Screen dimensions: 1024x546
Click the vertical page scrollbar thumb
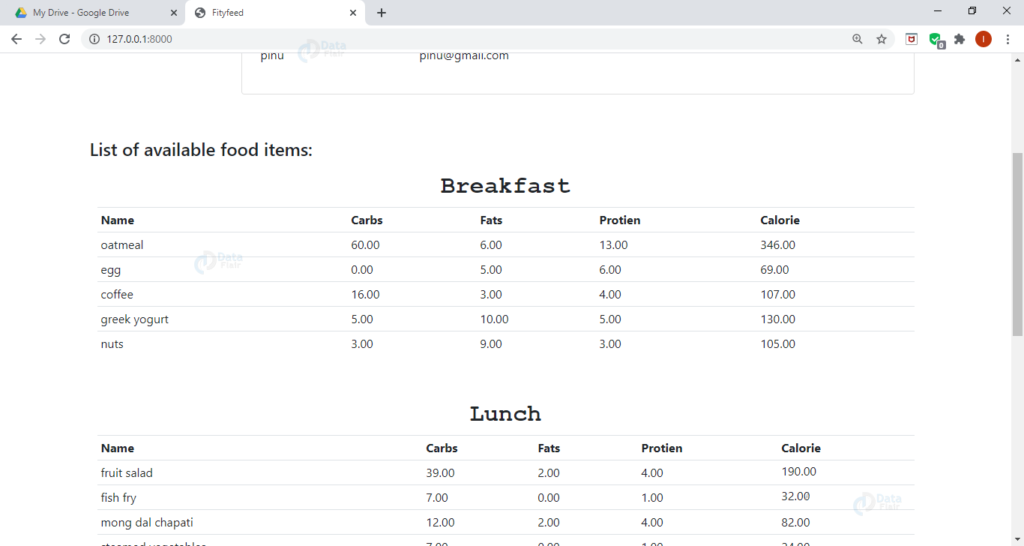tap(1017, 243)
